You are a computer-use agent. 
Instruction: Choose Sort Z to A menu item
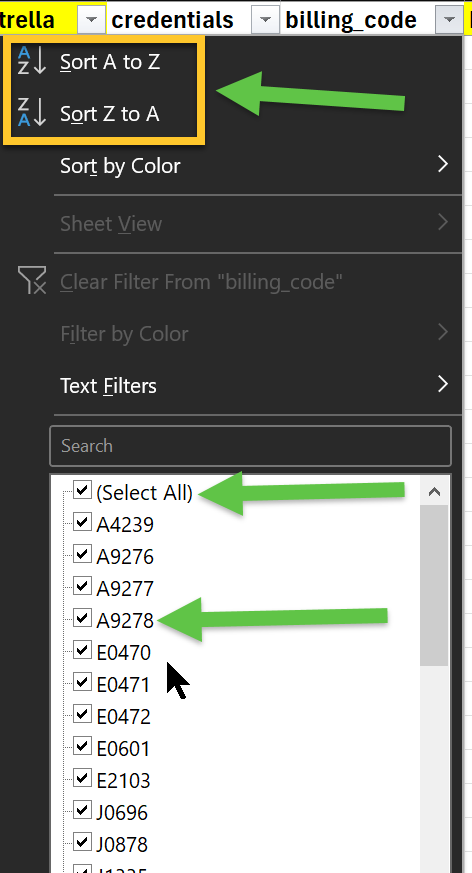click(110, 114)
